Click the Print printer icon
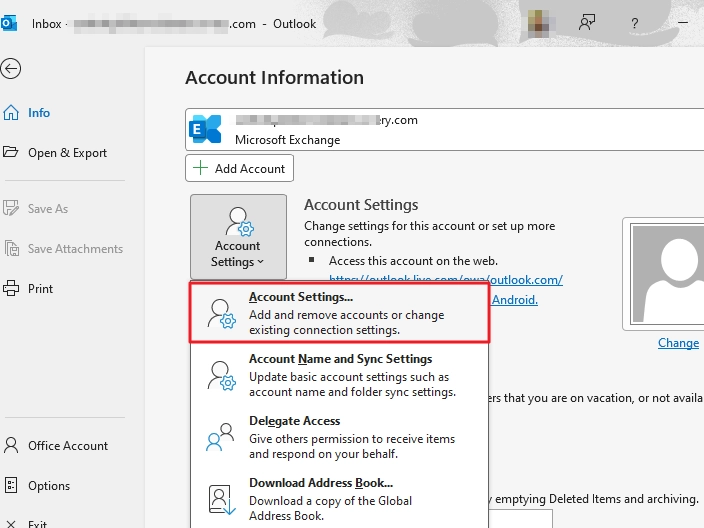This screenshot has height=528, width=704. click(x=11, y=288)
